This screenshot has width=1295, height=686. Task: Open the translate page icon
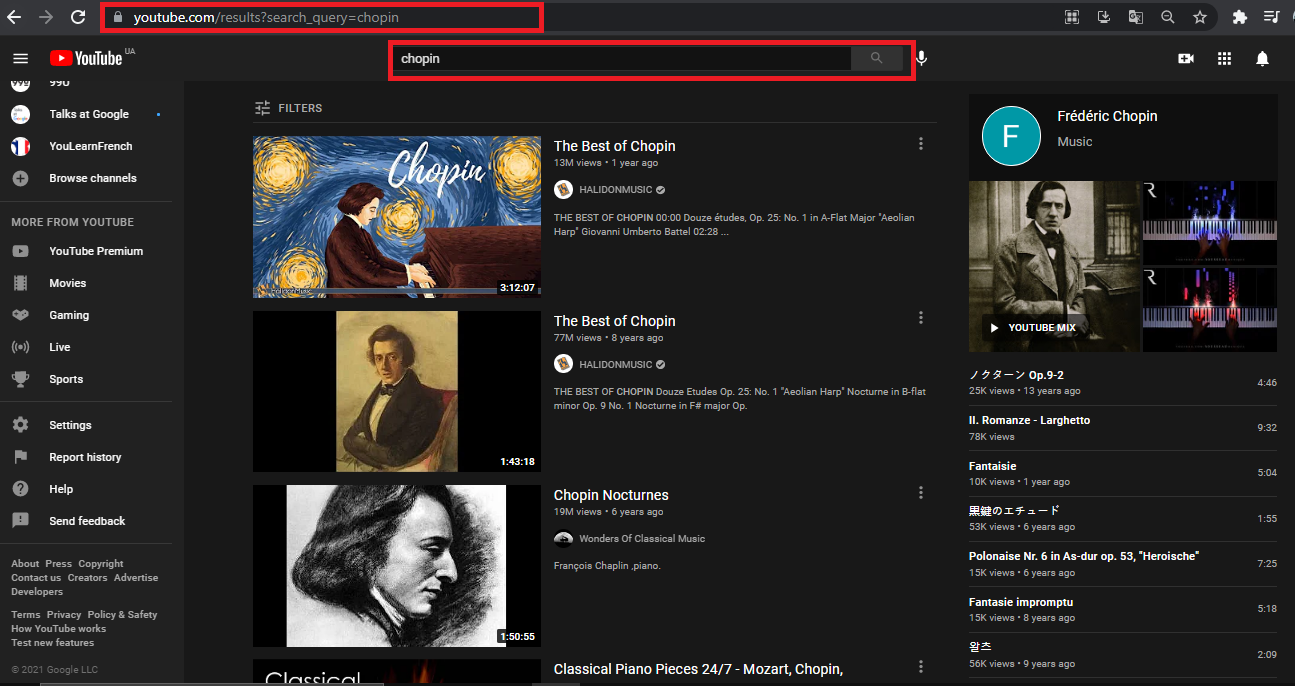tap(1136, 17)
